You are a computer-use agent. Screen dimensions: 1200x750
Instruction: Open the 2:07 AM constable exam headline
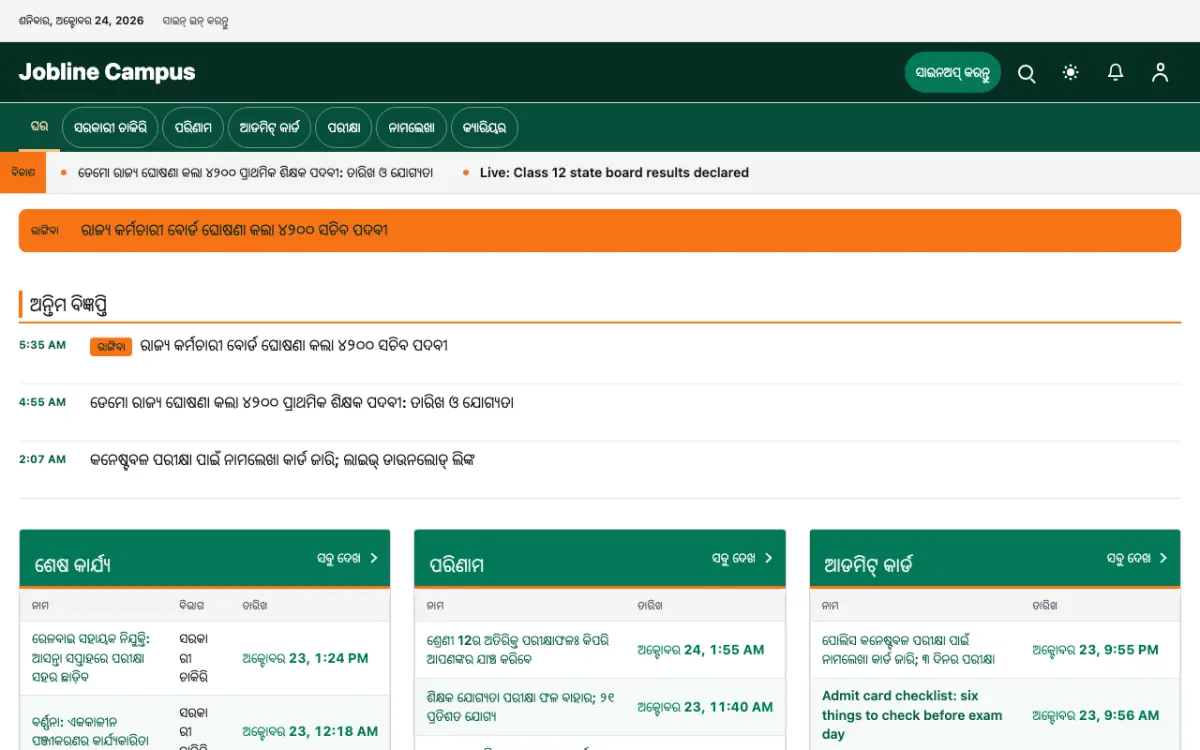pyautogui.click(x=282, y=460)
